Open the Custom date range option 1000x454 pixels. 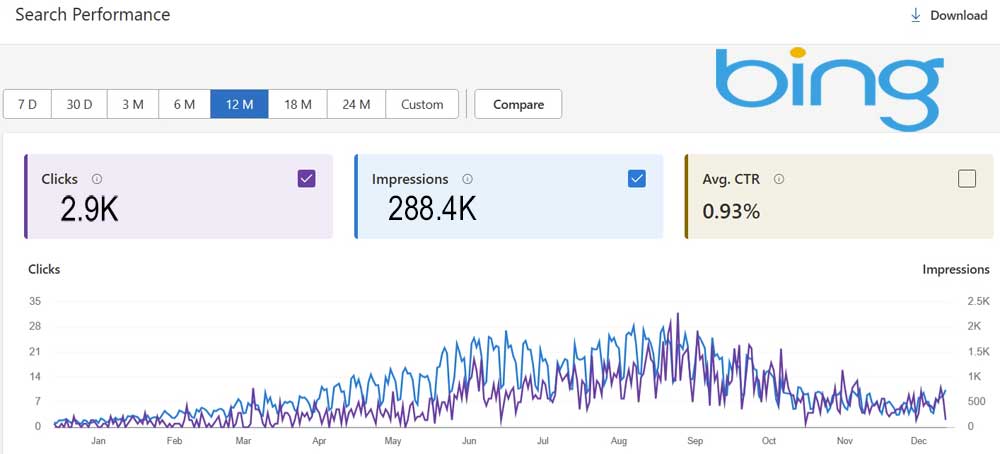(x=422, y=104)
